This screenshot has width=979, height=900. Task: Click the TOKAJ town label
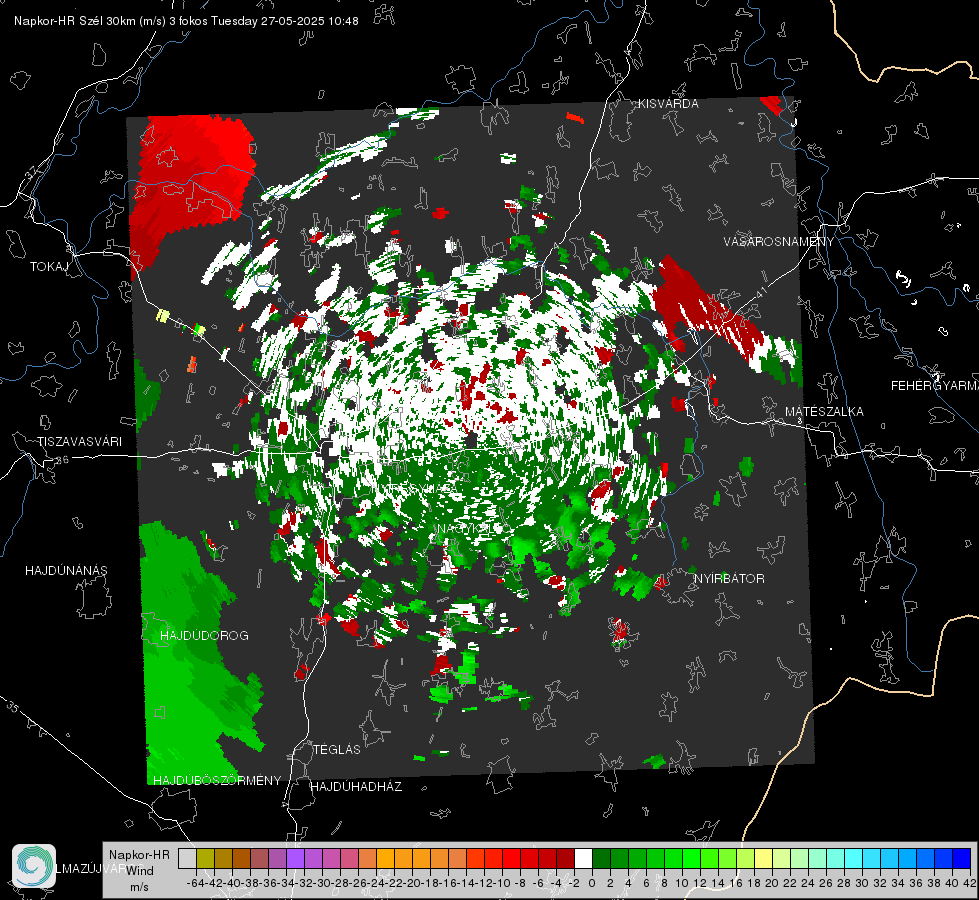pyautogui.click(x=49, y=267)
